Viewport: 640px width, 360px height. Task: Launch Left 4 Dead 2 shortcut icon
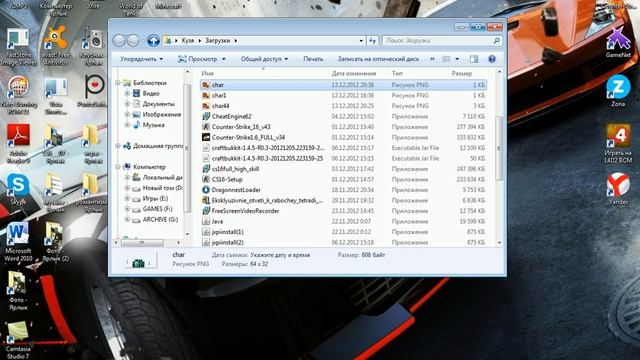click(618, 144)
